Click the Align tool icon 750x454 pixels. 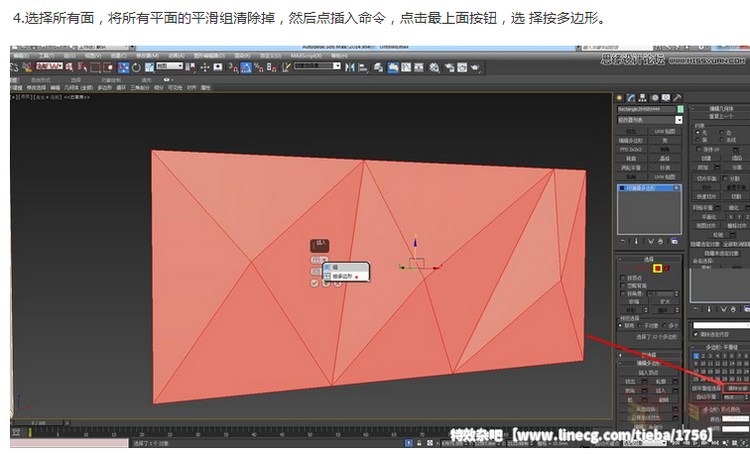point(363,67)
